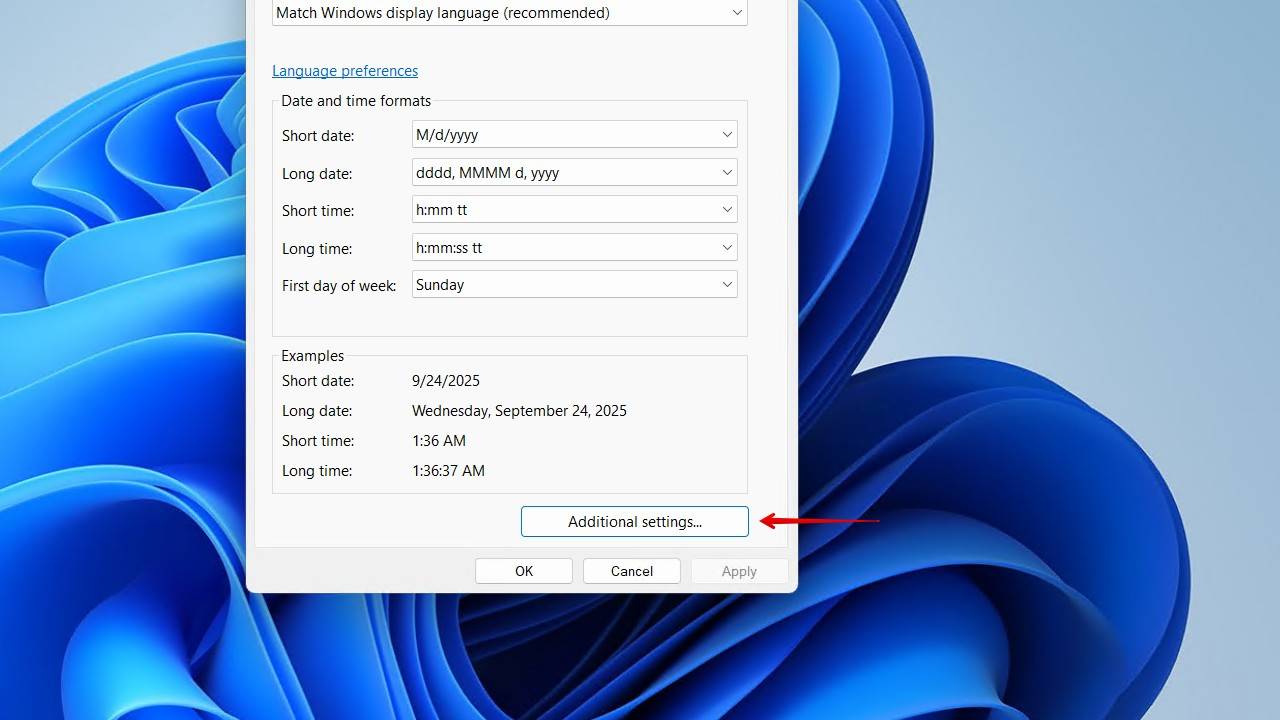This screenshot has height=720, width=1280.
Task: Click the Additional settings button
Action: pos(634,521)
